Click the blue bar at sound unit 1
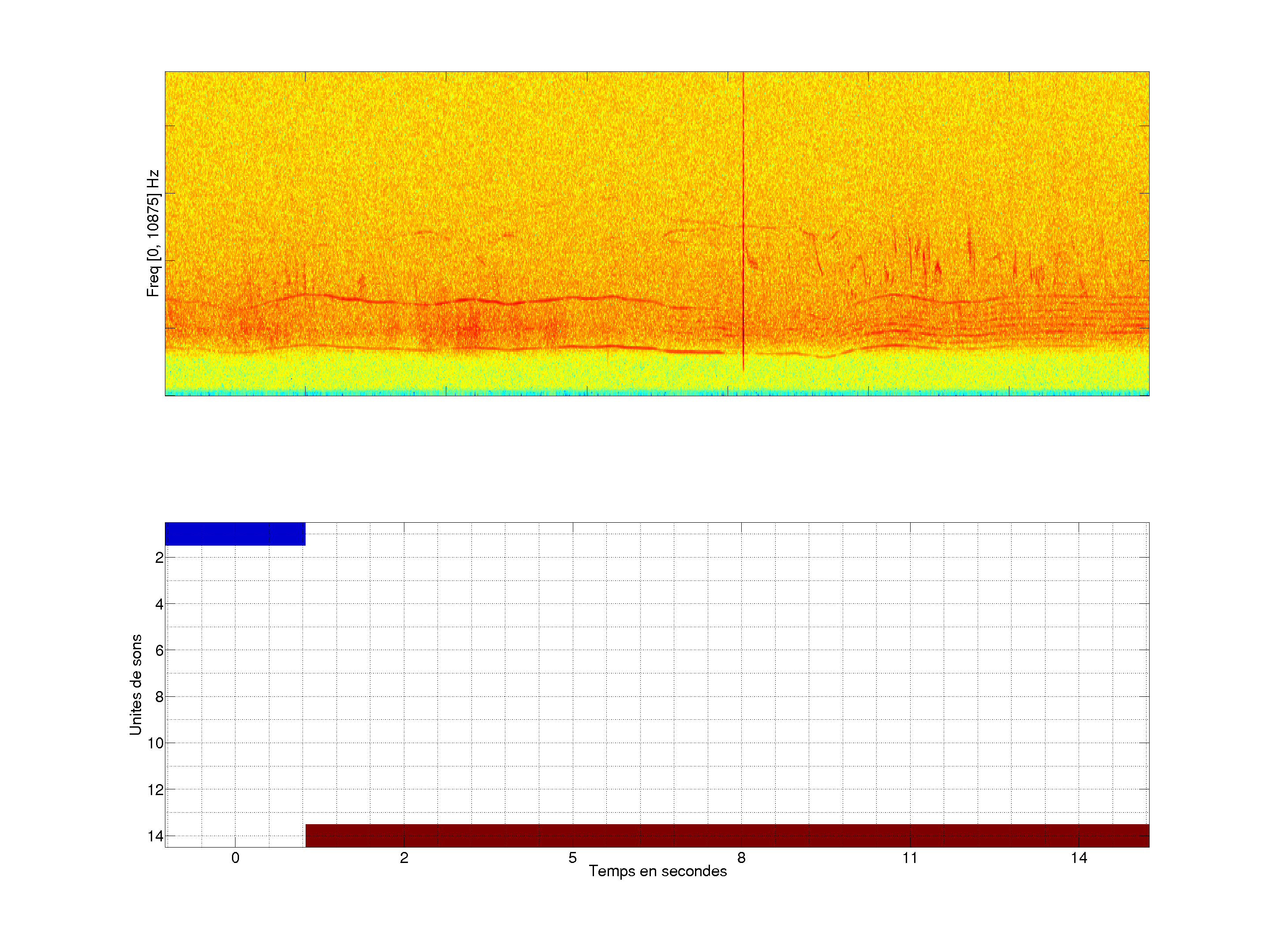Screen dimensions: 1270x952 [x=235, y=534]
